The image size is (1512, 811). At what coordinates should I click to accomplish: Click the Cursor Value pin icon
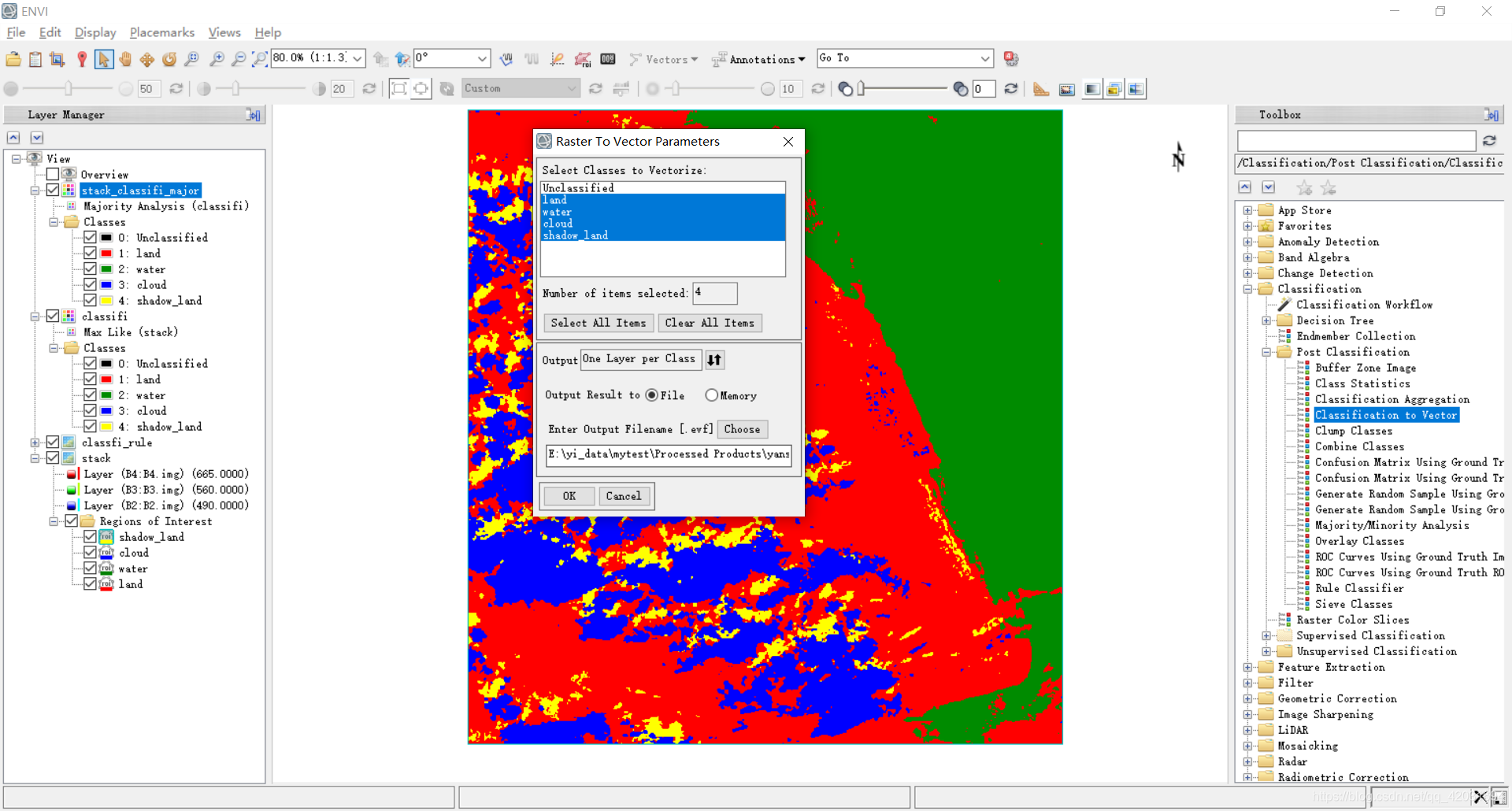81,59
